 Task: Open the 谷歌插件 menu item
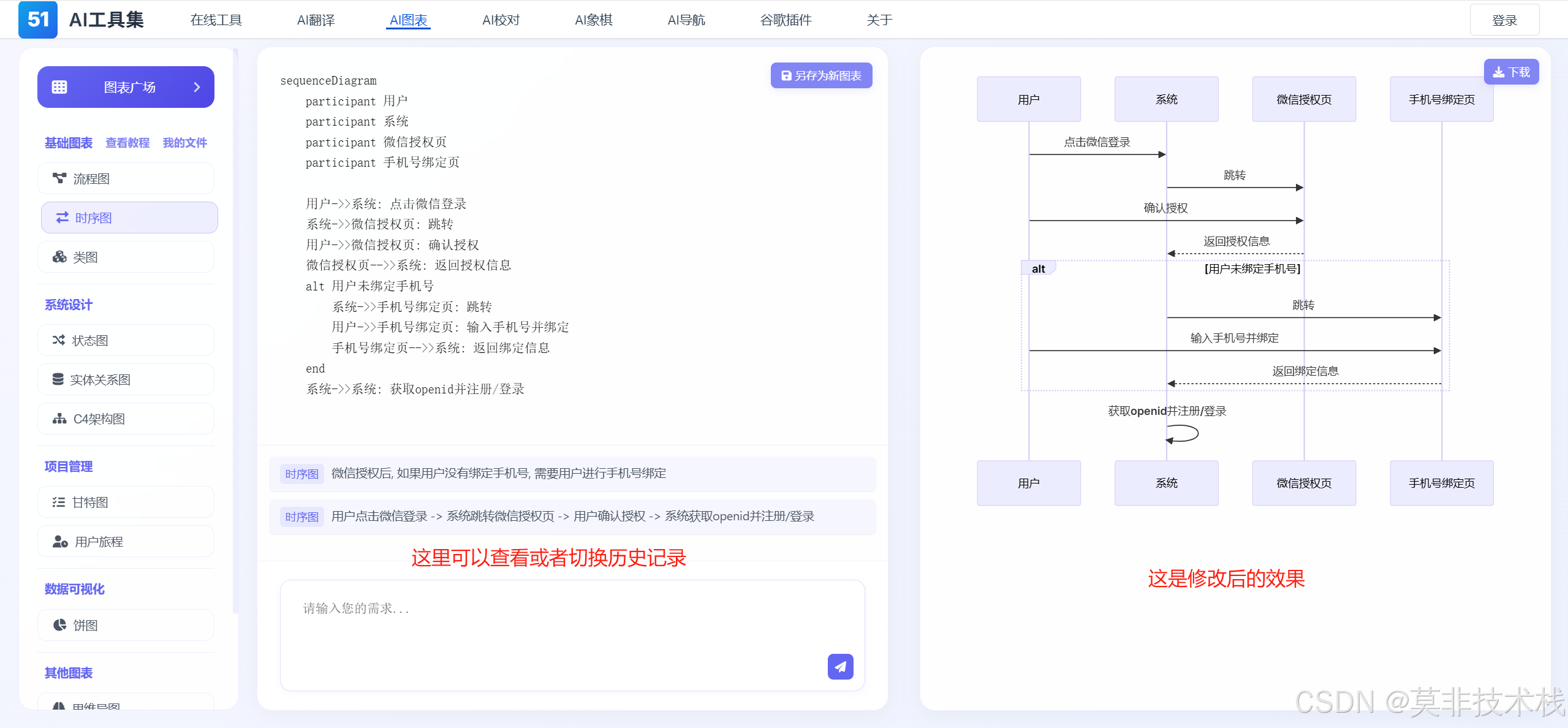pyautogui.click(x=786, y=20)
